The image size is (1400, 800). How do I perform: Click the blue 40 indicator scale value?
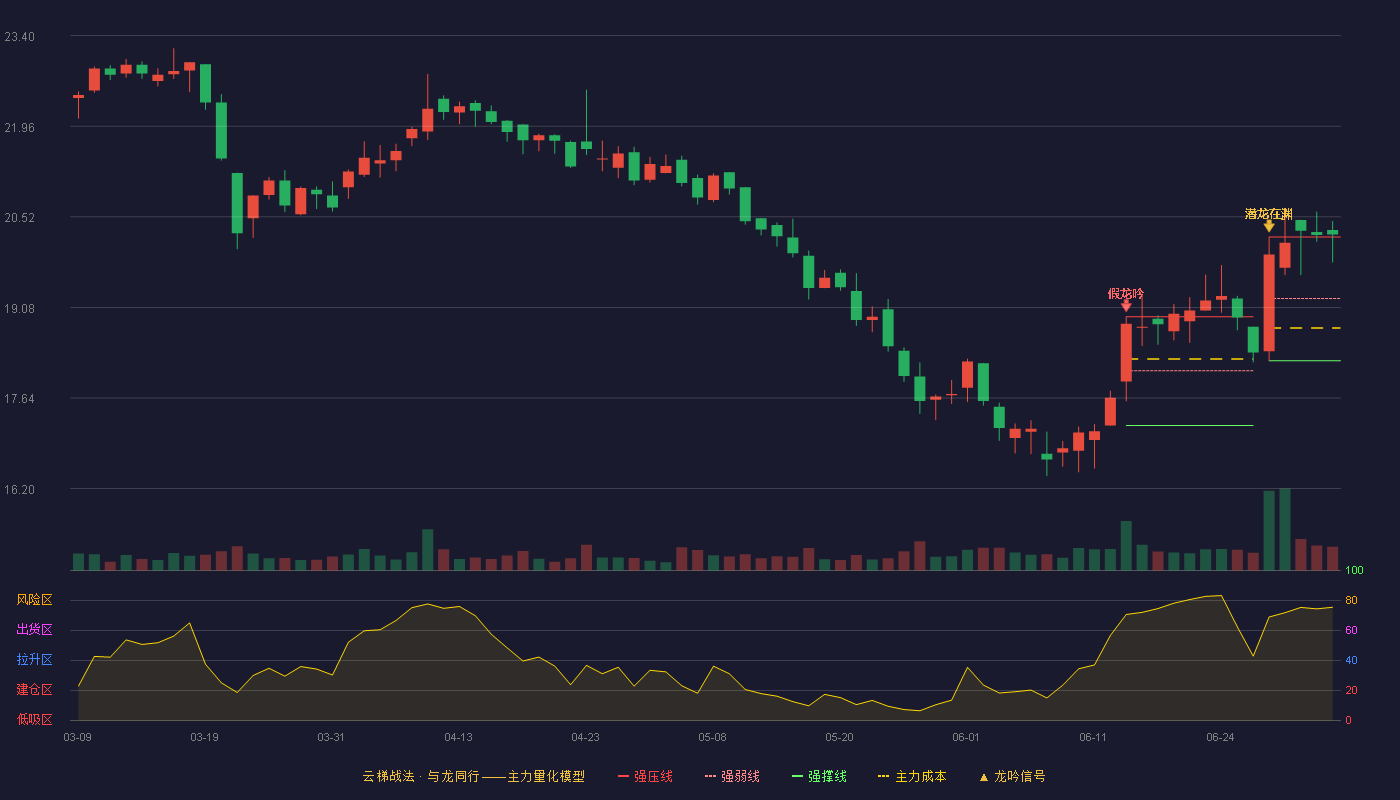coord(1351,660)
